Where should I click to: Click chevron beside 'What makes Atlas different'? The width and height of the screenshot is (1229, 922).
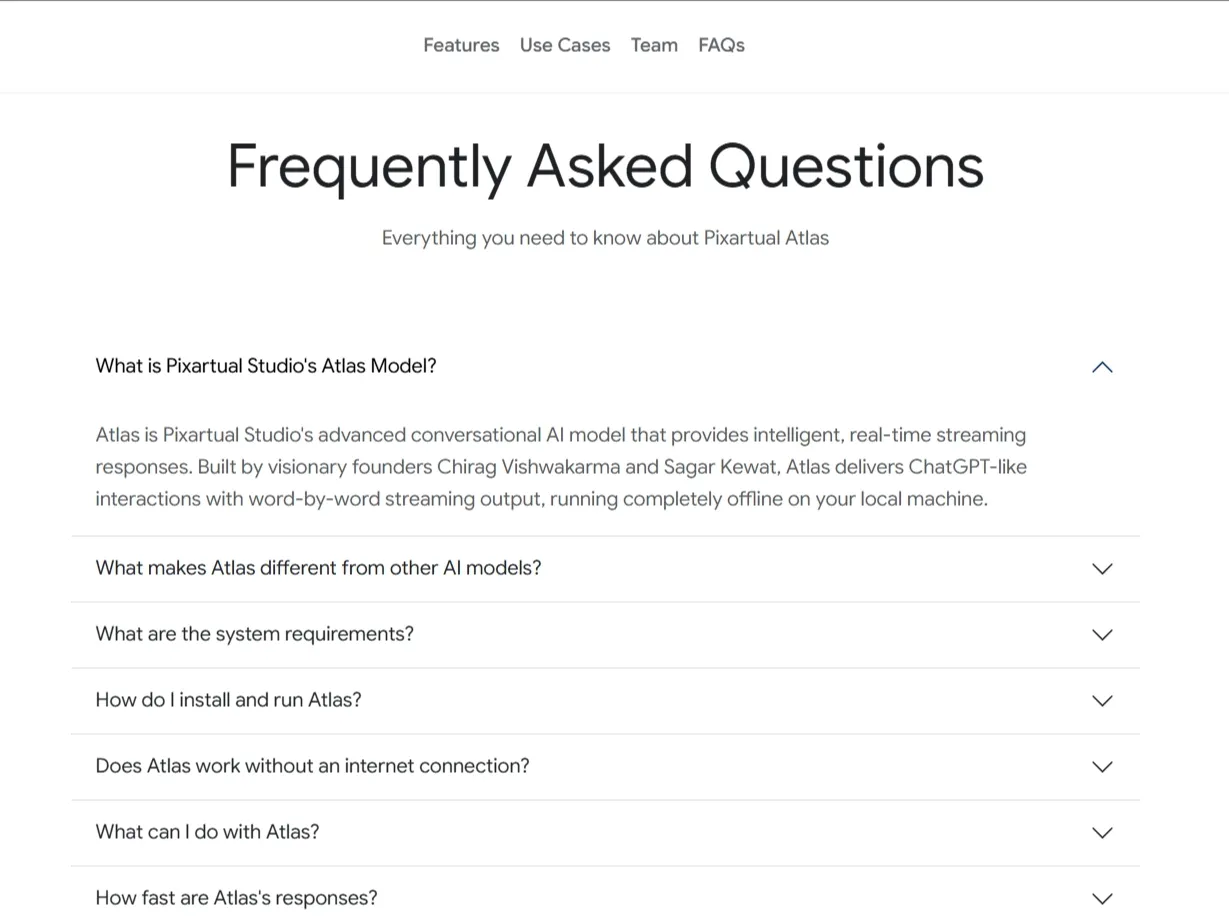click(x=1102, y=569)
